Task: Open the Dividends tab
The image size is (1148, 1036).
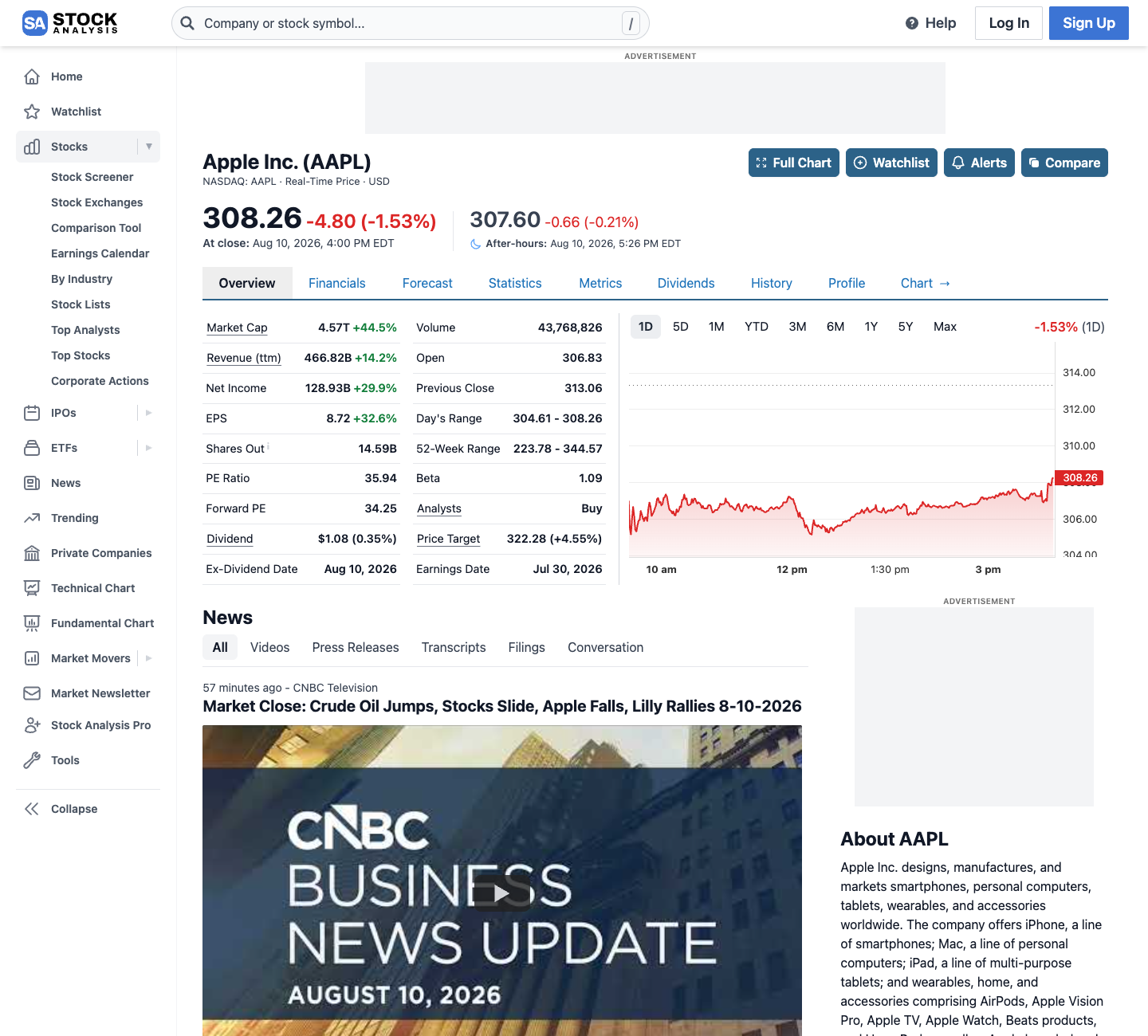Action: 686,284
